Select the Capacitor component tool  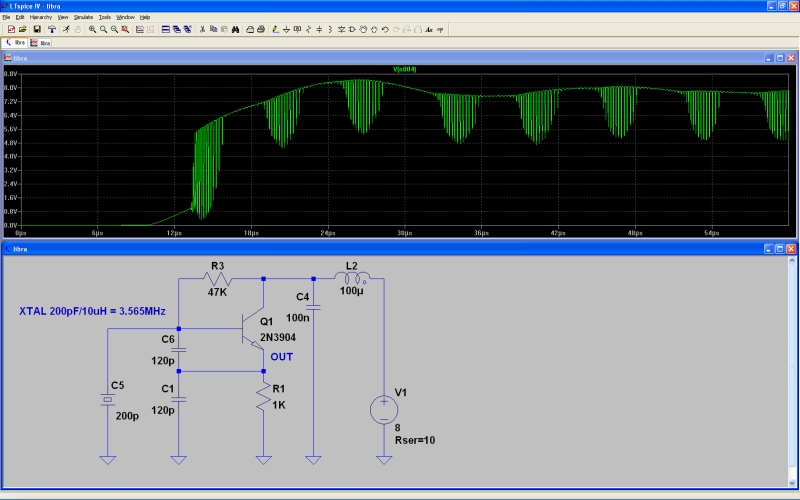pos(320,29)
